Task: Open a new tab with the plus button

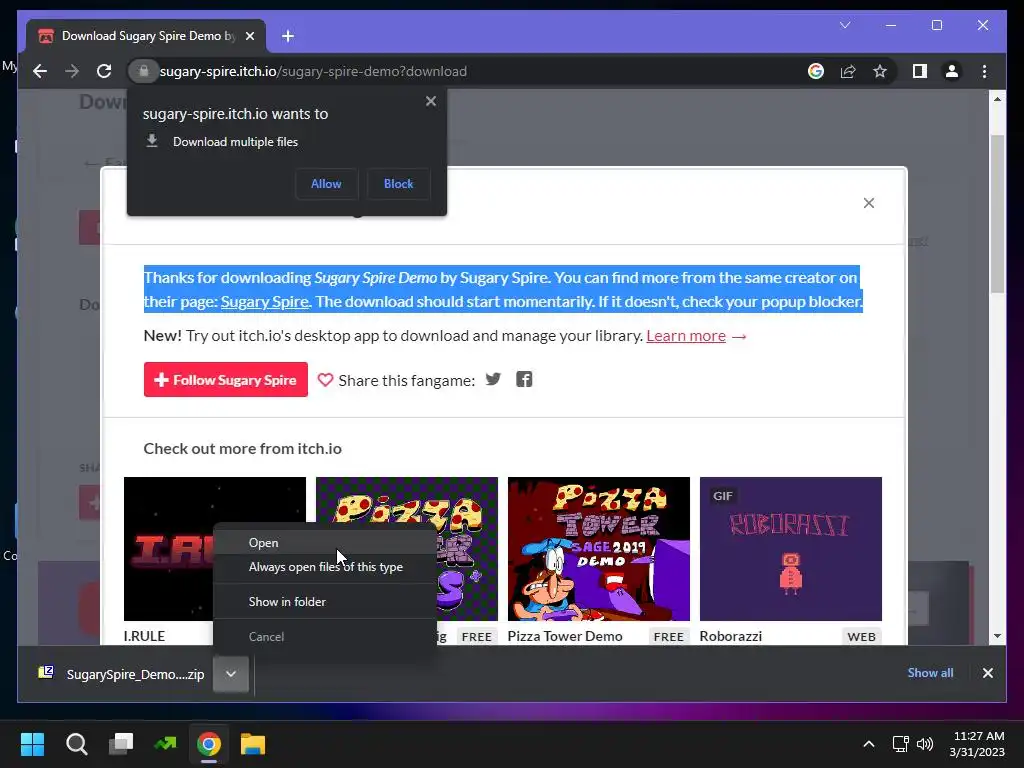Action: [288, 36]
